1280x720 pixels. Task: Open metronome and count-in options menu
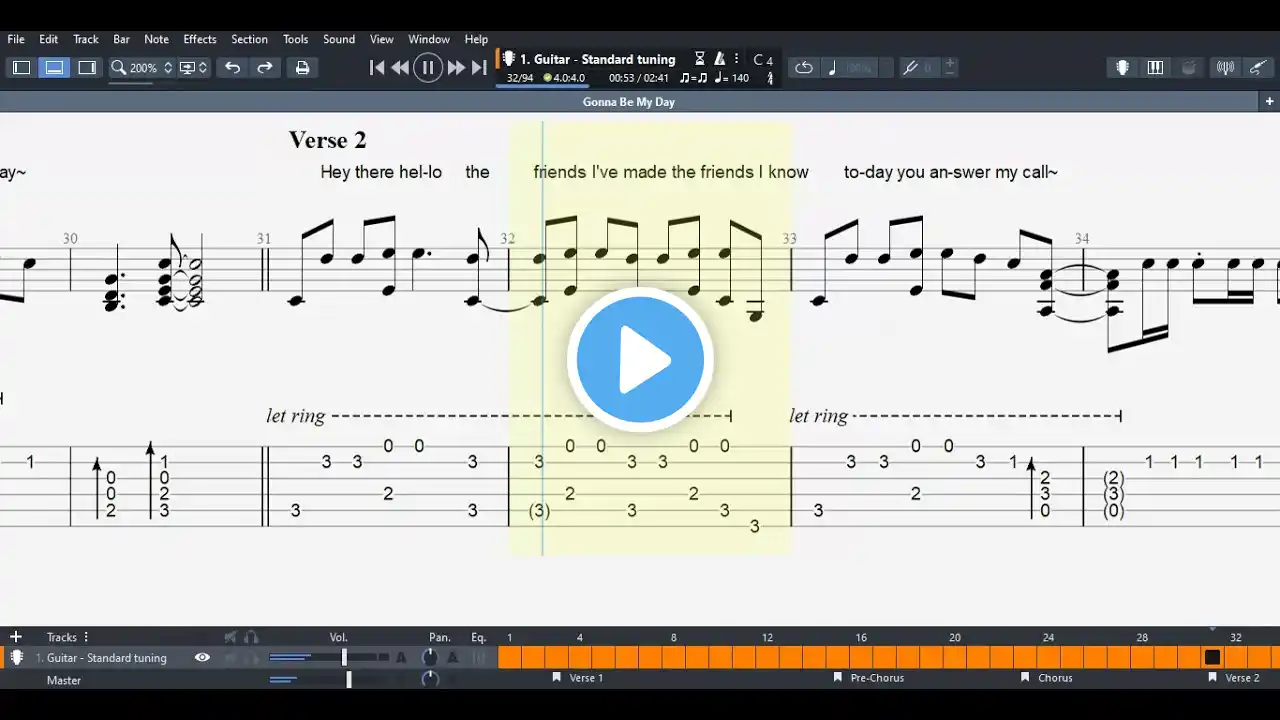coord(736,59)
